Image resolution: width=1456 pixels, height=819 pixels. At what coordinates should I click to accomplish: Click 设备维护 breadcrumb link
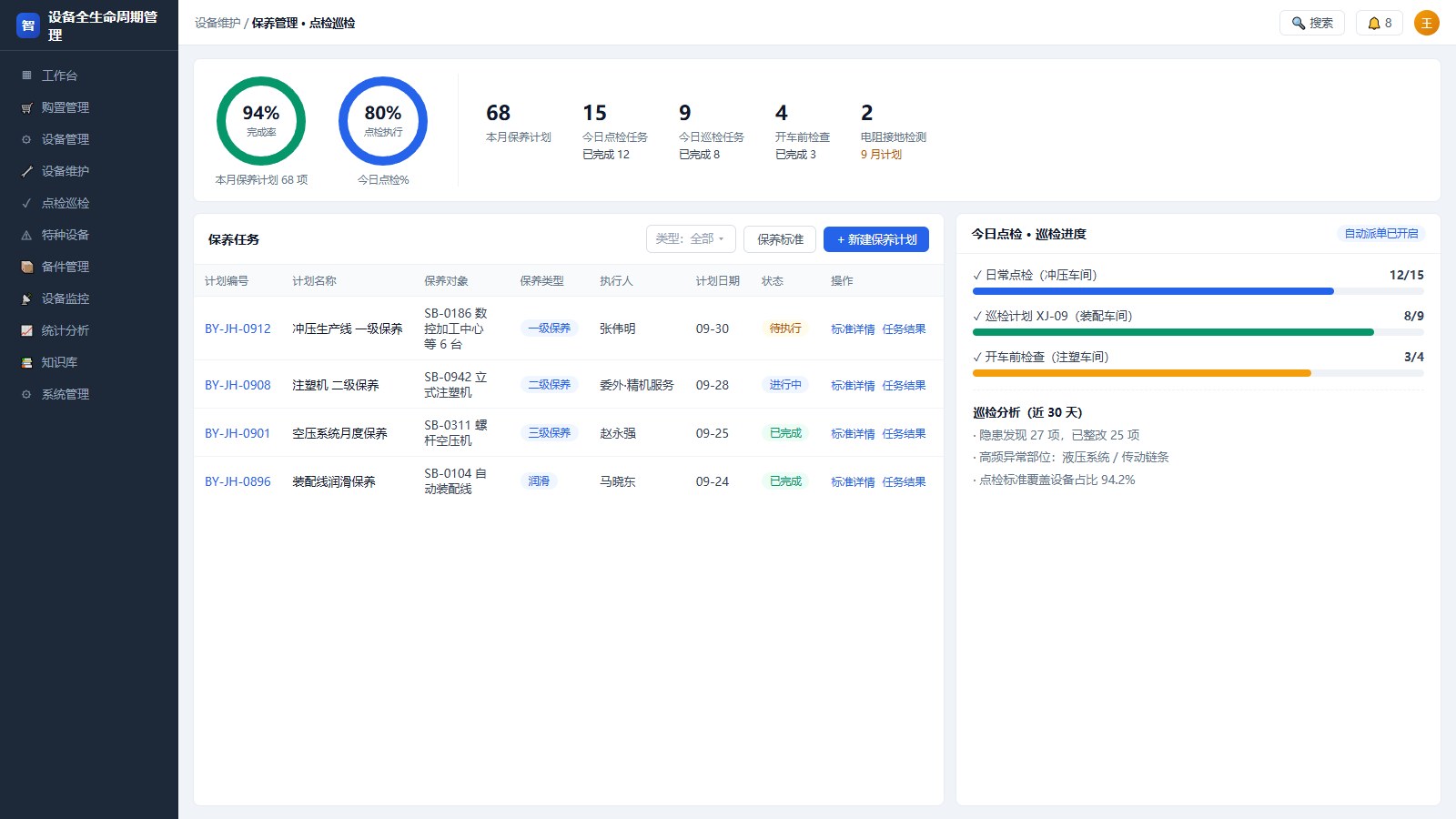217,23
